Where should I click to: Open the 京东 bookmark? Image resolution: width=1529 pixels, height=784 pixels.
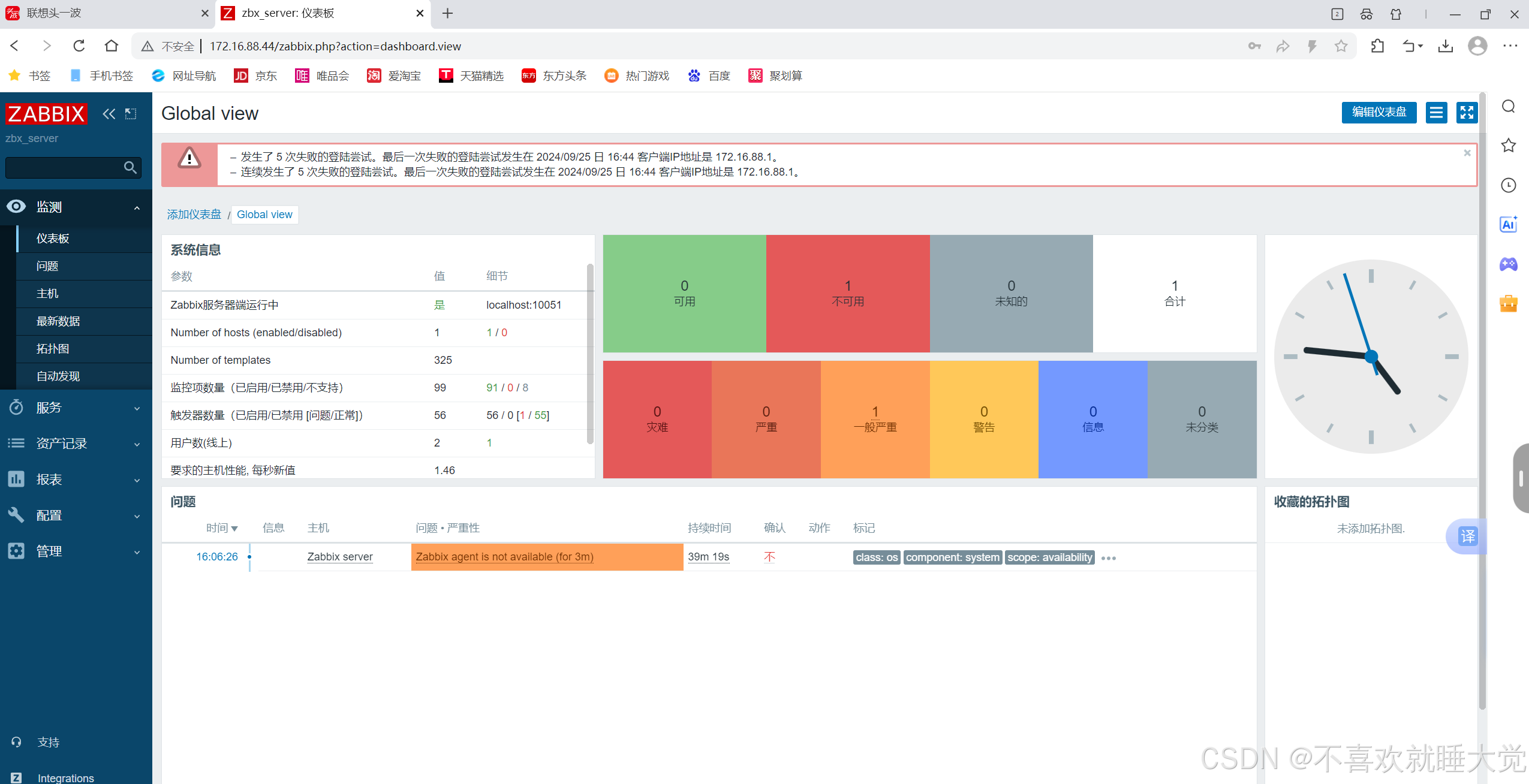coord(255,76)
